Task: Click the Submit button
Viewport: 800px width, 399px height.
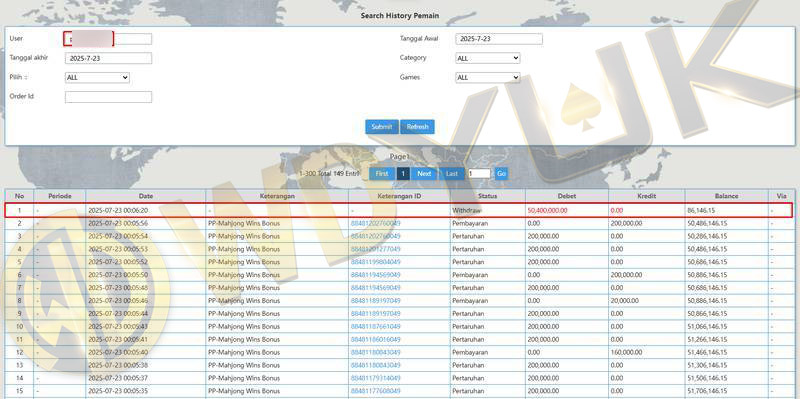Action: coord(382,127)
